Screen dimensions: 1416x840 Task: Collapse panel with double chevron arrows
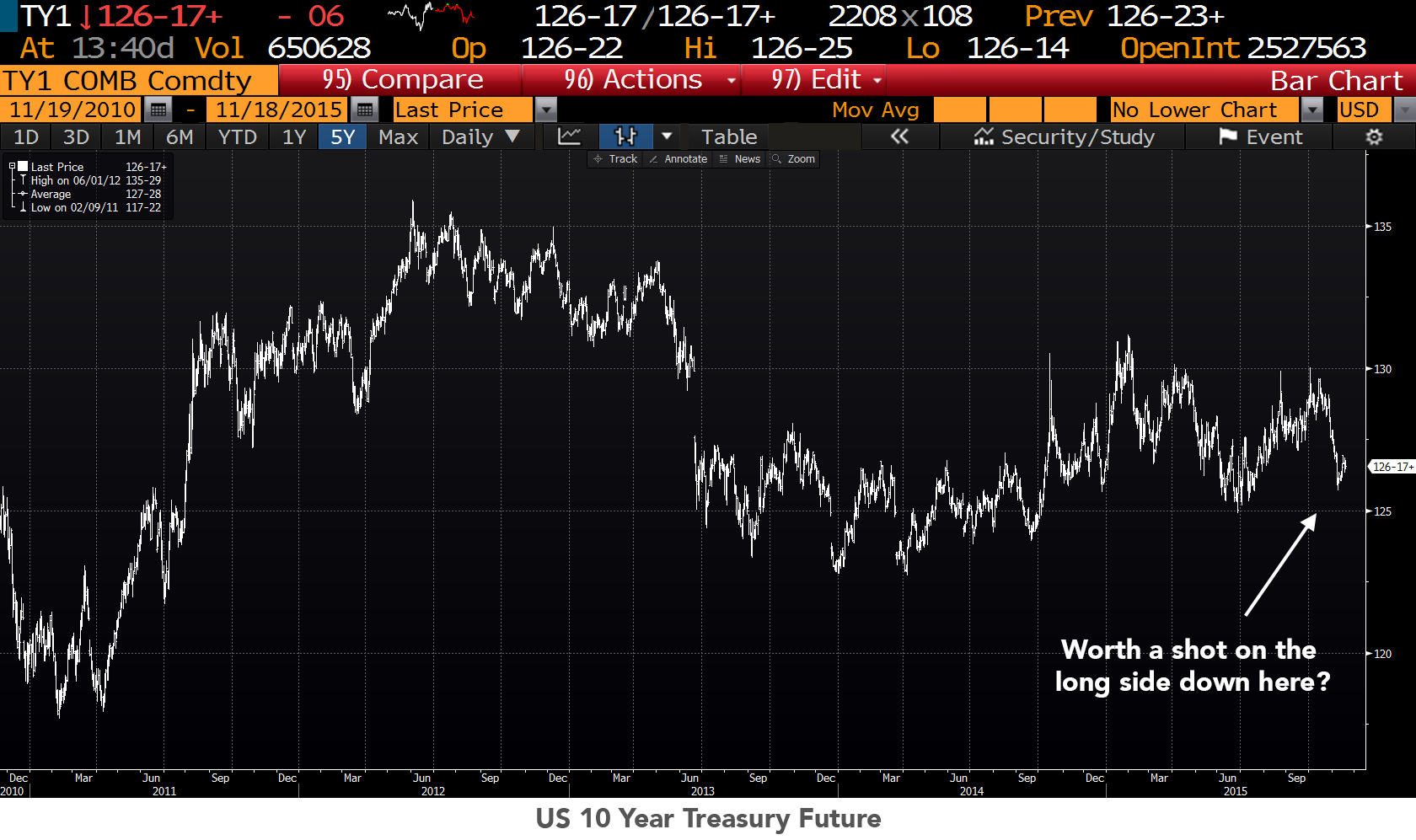point(899,136)
